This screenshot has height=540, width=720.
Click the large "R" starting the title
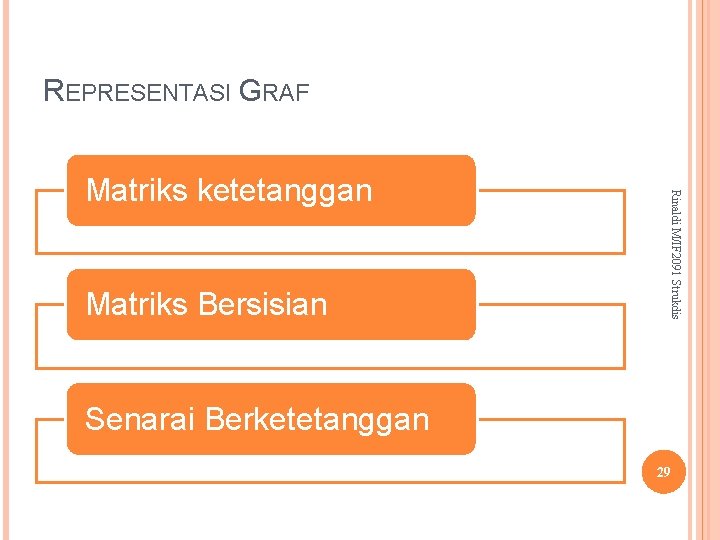click(x=56, y=92)
